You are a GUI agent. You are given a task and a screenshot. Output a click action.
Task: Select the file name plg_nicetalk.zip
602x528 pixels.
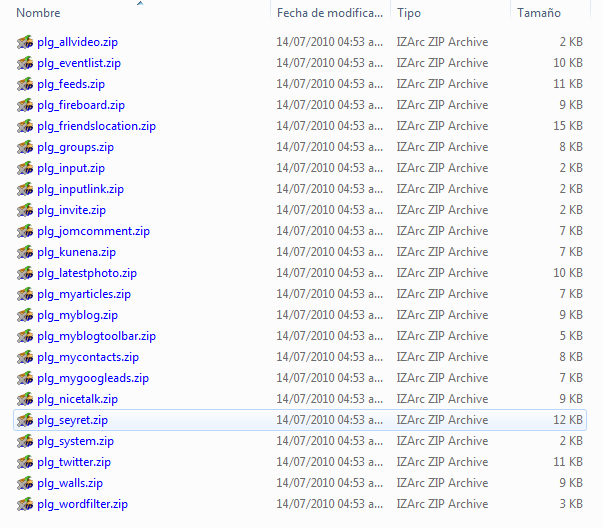78,399
